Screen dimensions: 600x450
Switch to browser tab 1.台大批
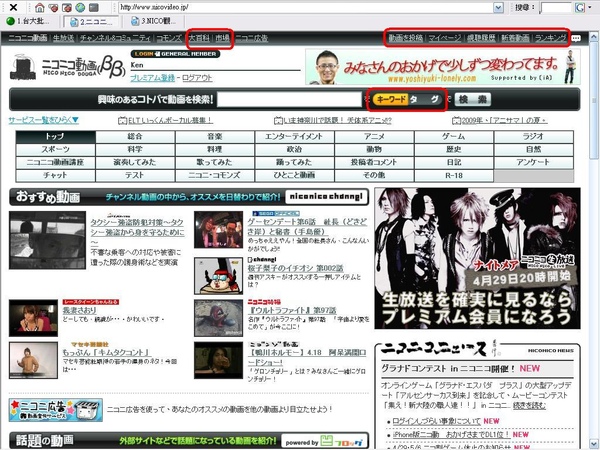point(29,21)
